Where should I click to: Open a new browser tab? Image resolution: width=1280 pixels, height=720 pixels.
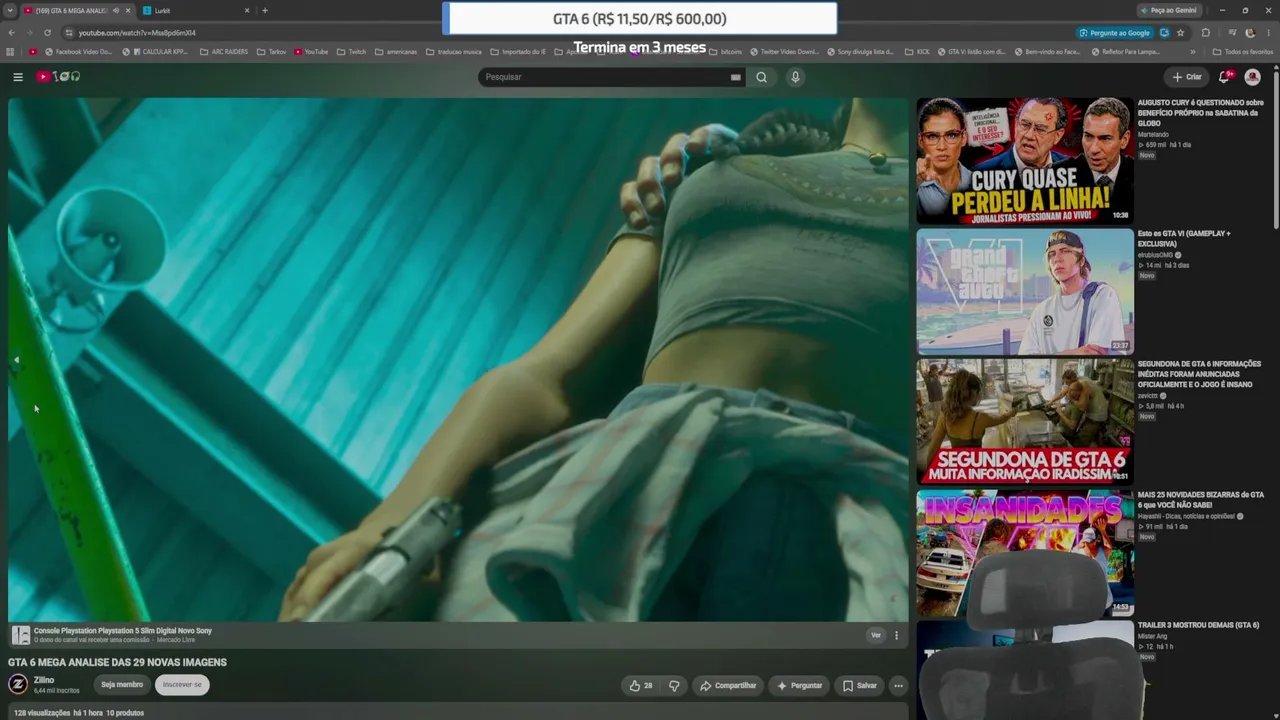click(x=265, y=11)
